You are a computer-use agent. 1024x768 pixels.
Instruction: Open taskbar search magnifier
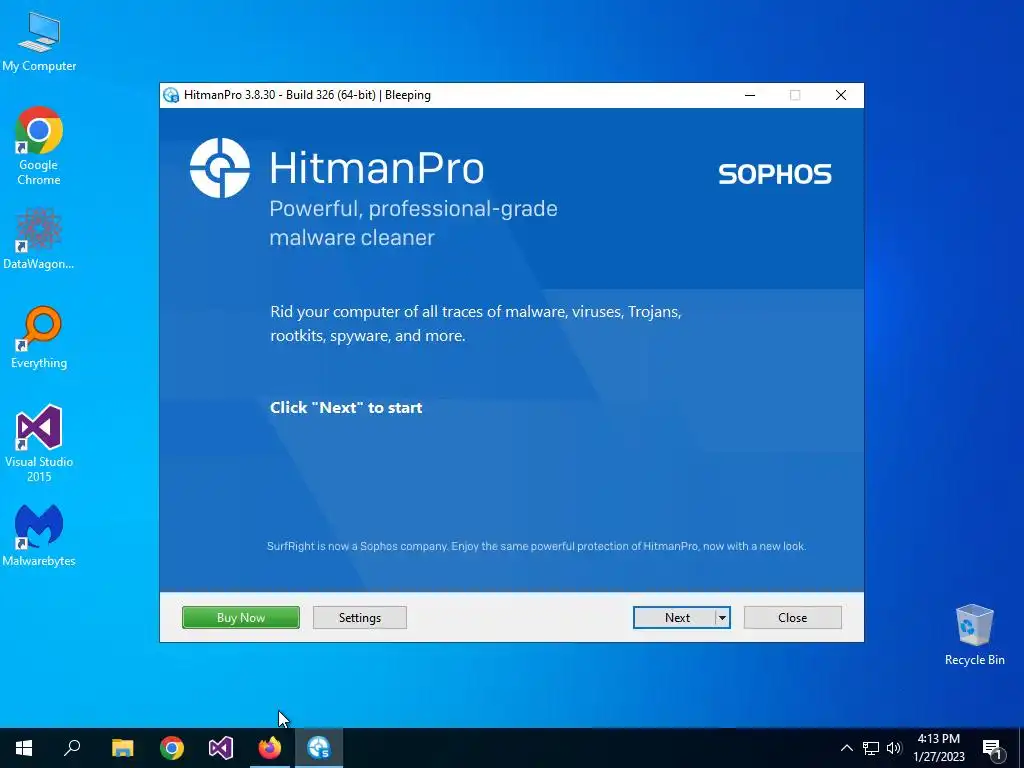click(x=72, y=748)
